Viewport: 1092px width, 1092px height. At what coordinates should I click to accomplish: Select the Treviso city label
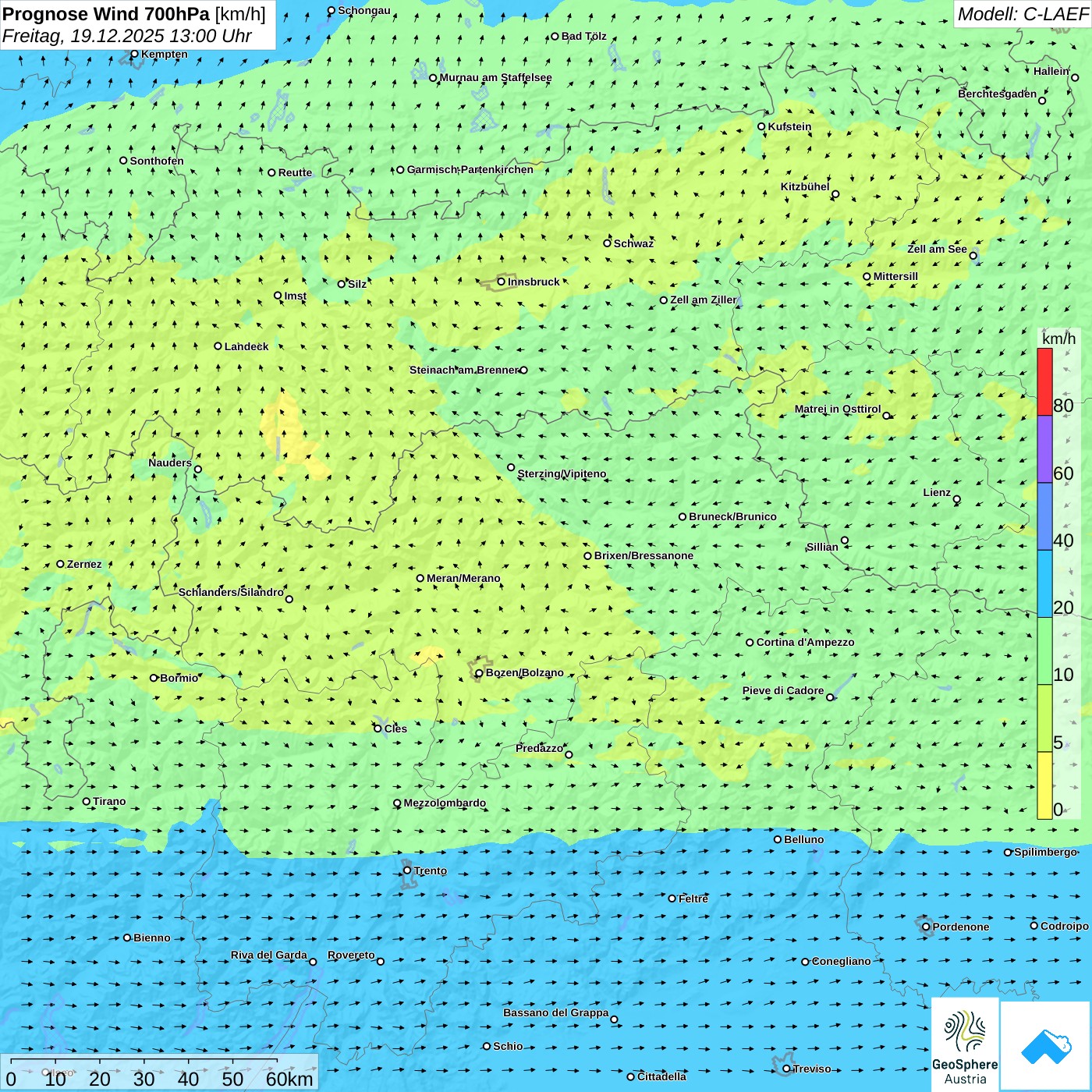(x=812, y=1069)
